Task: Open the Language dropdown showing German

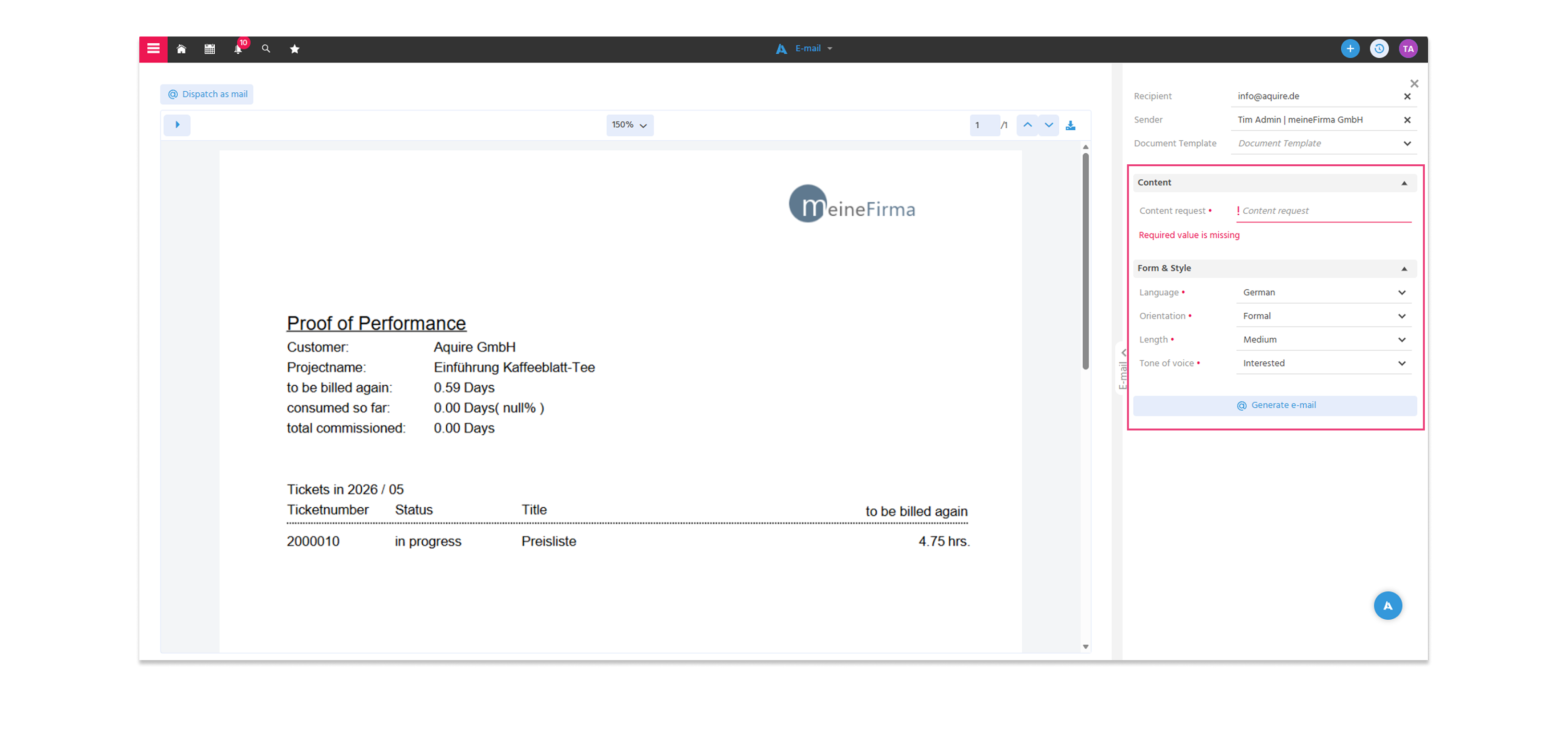Action: pos(1323,292)
